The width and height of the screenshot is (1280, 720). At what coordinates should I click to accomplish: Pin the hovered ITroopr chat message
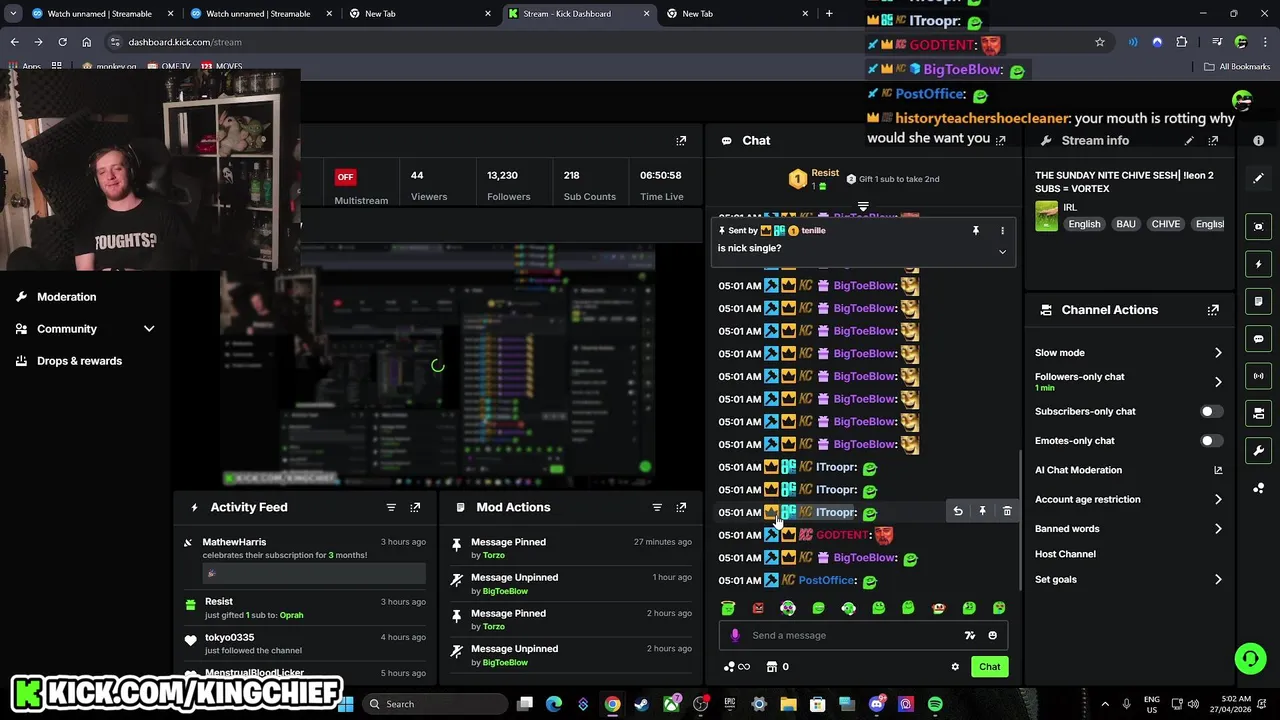(x=982, y=512)
